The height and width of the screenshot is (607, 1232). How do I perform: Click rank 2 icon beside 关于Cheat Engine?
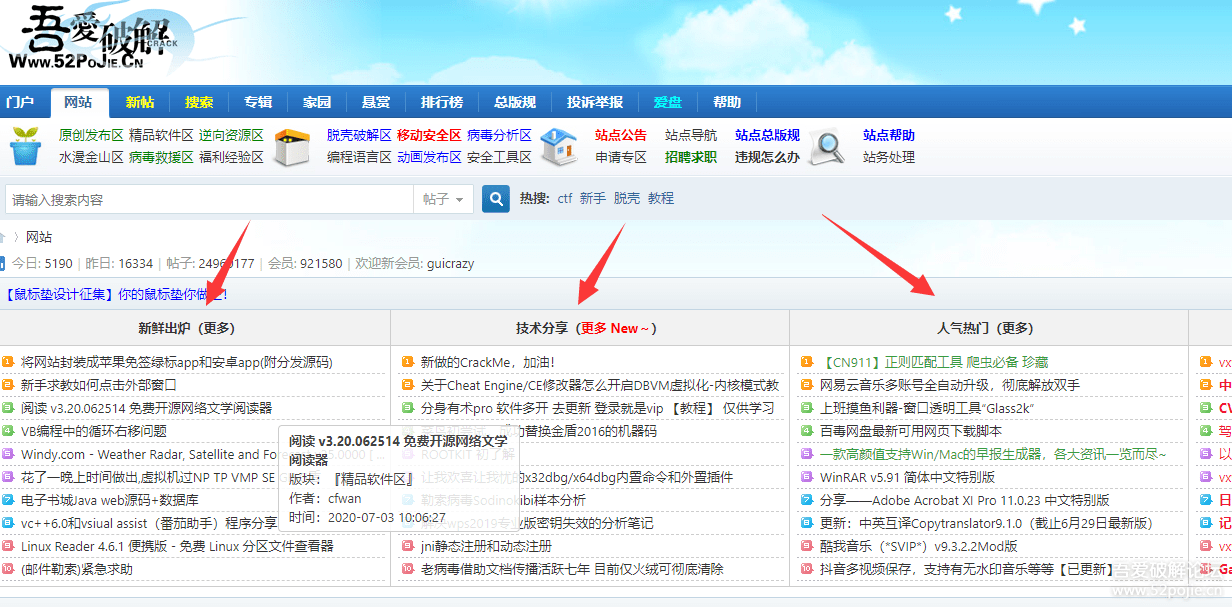point(408,385)
